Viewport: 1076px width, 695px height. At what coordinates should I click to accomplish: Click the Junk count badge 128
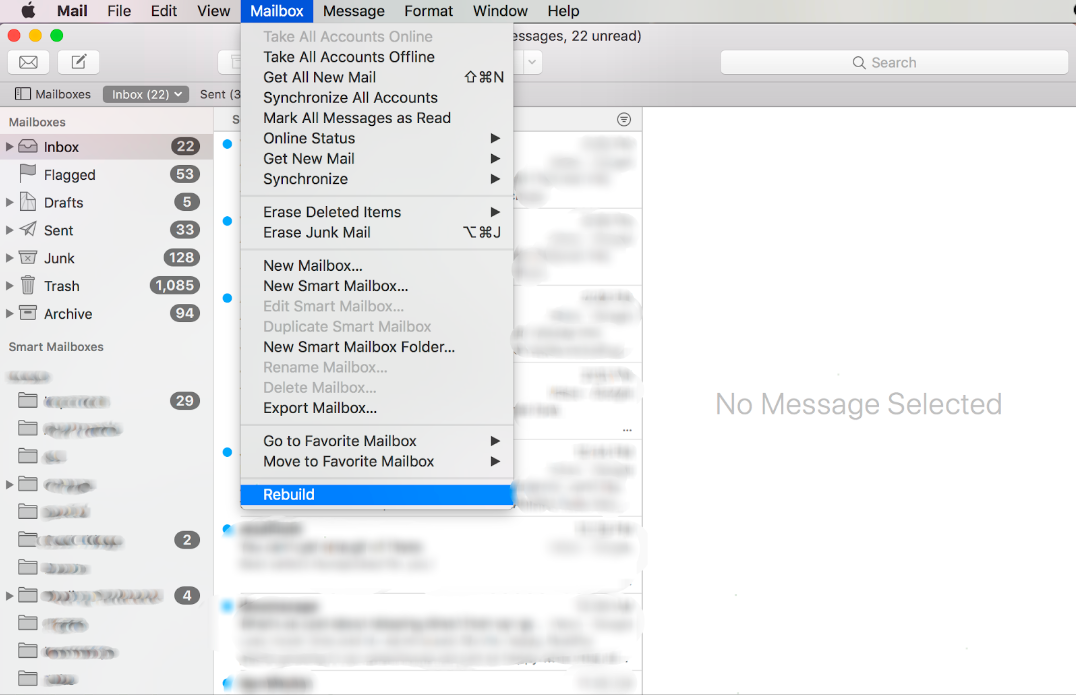182,258
